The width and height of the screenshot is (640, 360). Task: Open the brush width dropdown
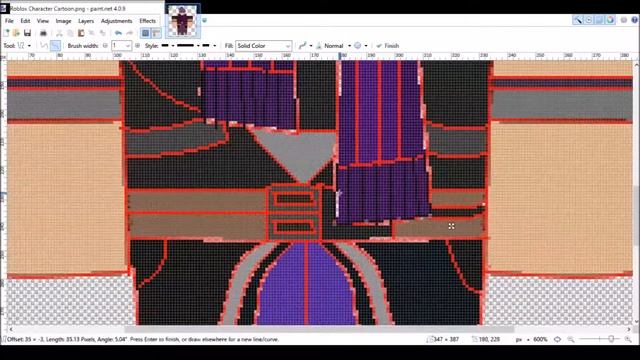[x=128, y=46]
